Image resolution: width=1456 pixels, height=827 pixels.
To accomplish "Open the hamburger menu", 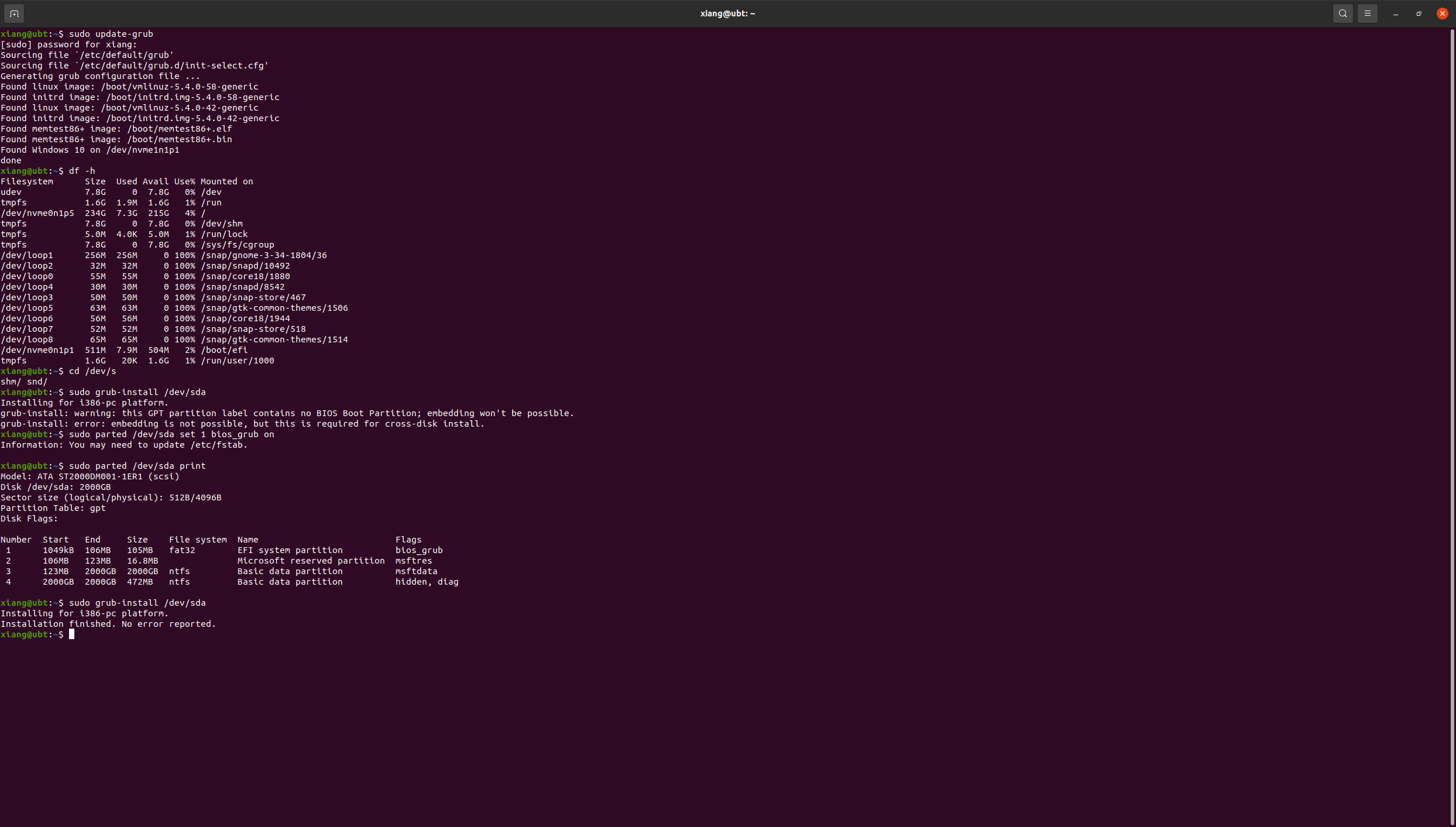I will pos(1368,13).
